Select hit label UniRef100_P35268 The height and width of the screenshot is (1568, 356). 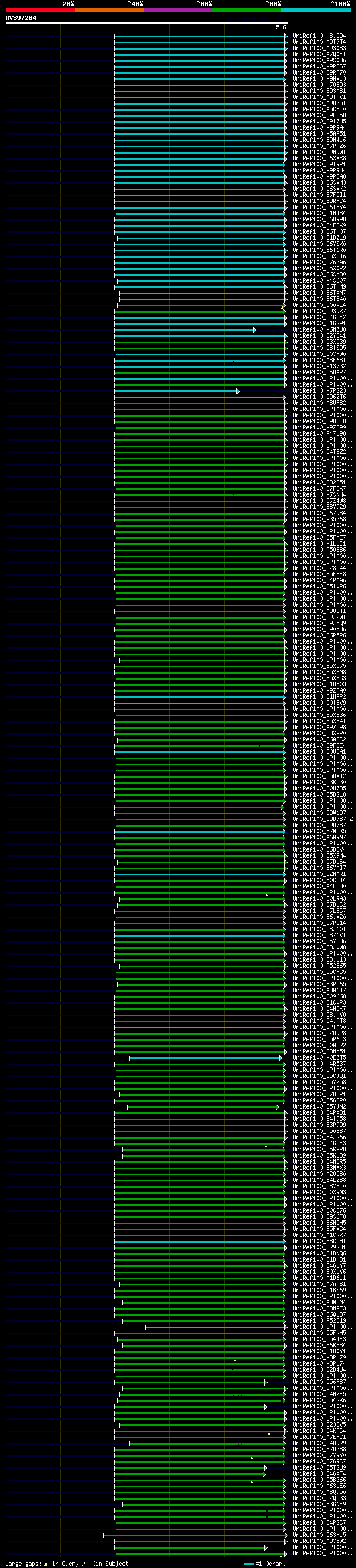click(319, 519)
